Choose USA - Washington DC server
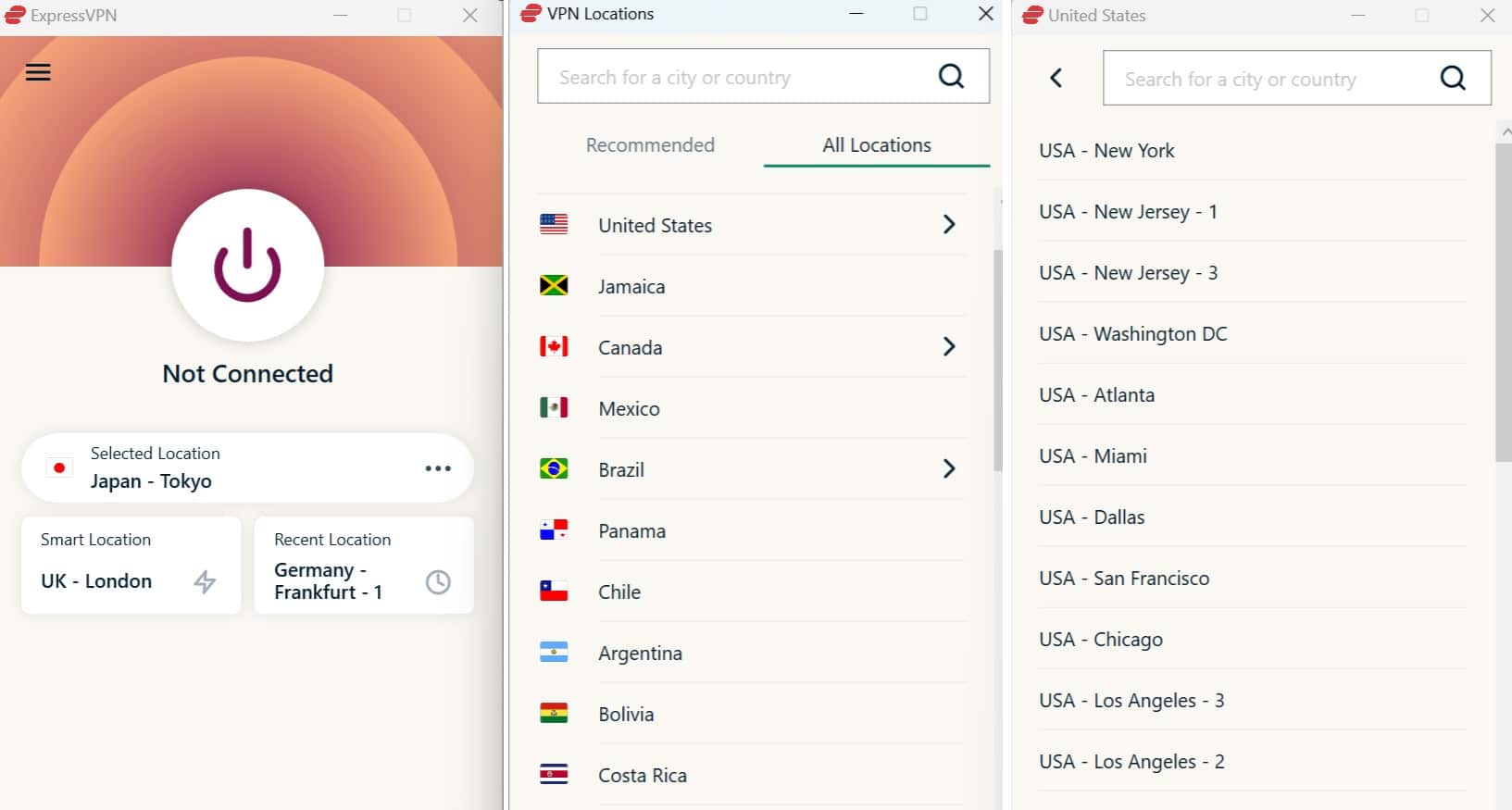Viewport: 1512px width, 810px height. pos(1253,333)
